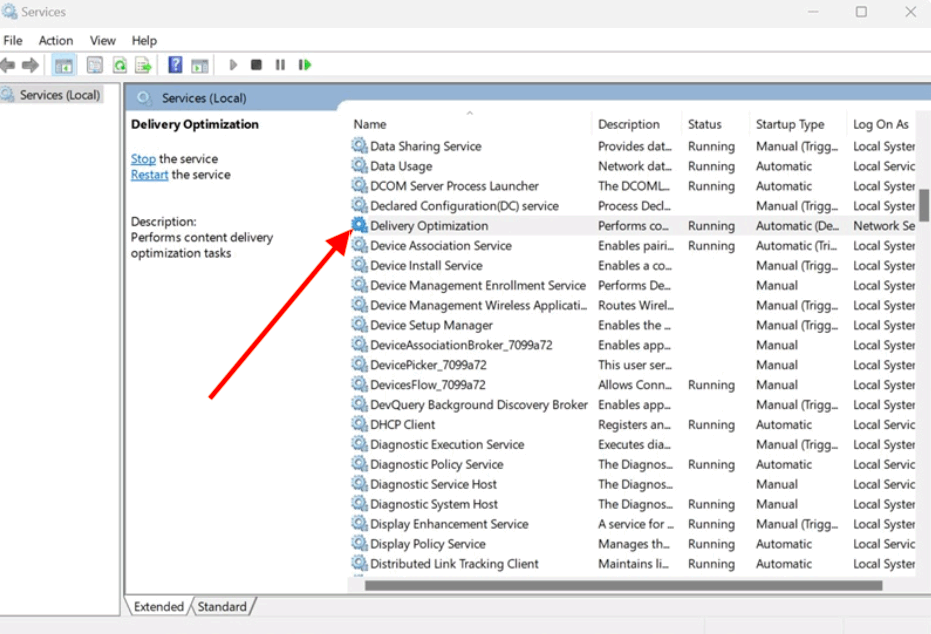Open the blue Help toolbar icon

175,65
